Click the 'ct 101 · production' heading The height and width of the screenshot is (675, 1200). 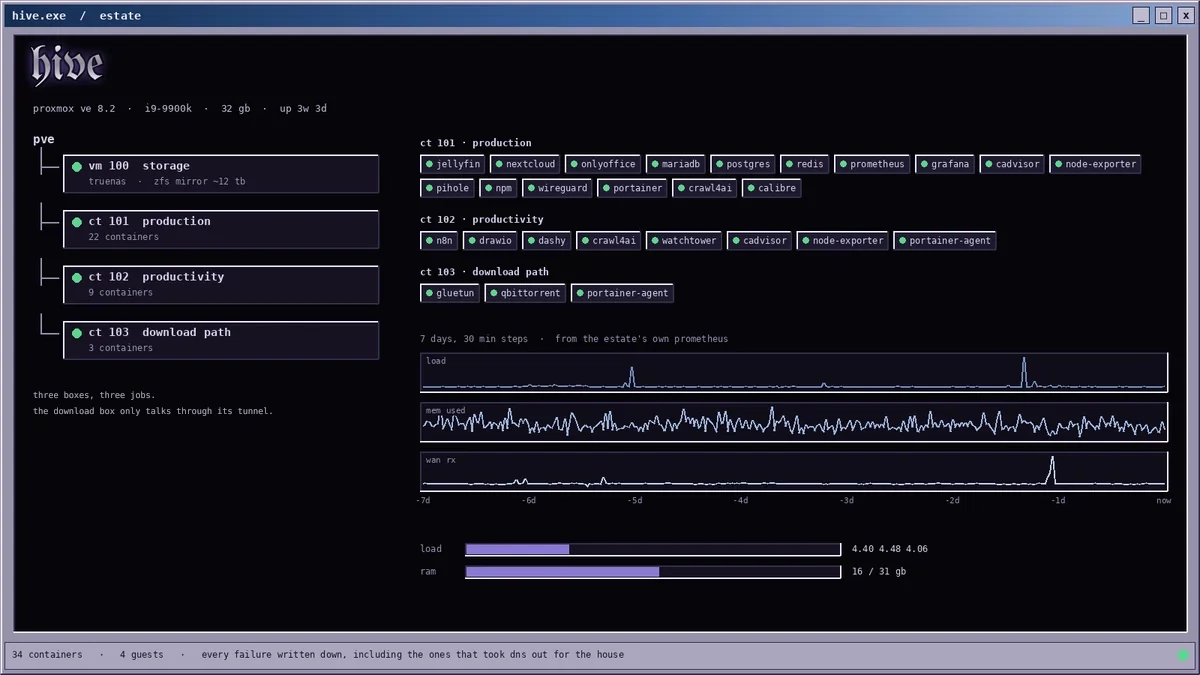476,143
